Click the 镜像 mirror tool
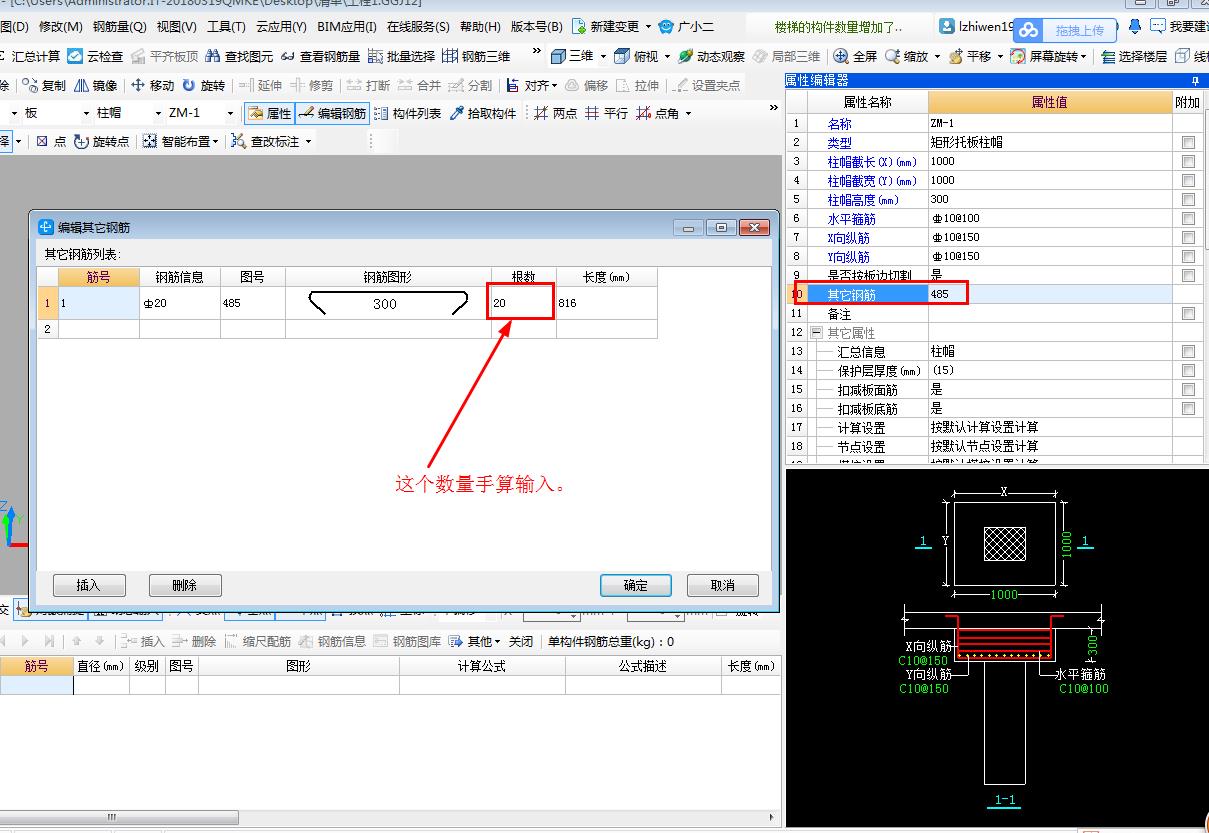Viewport: 1209px width, 833px height. (96, 86)
